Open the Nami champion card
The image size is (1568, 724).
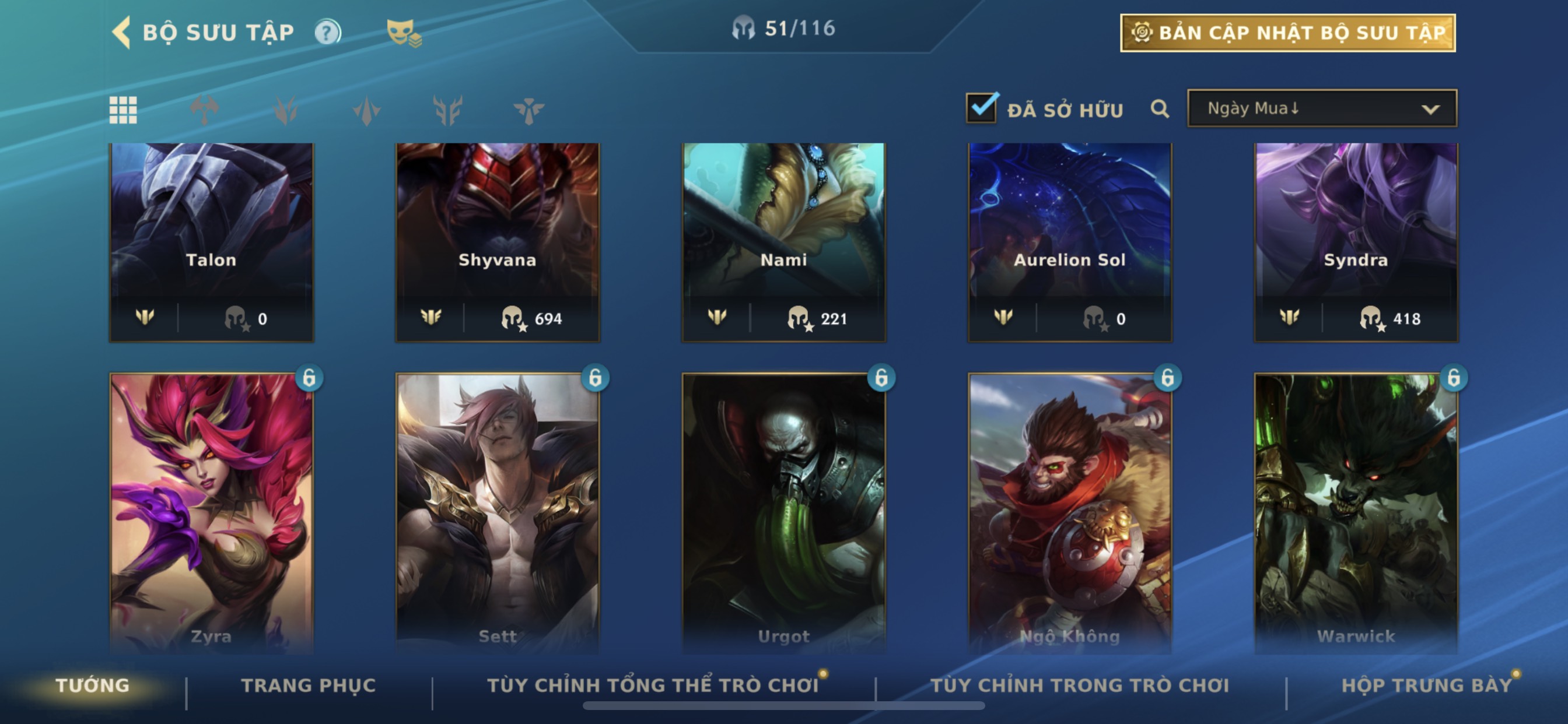783,242
